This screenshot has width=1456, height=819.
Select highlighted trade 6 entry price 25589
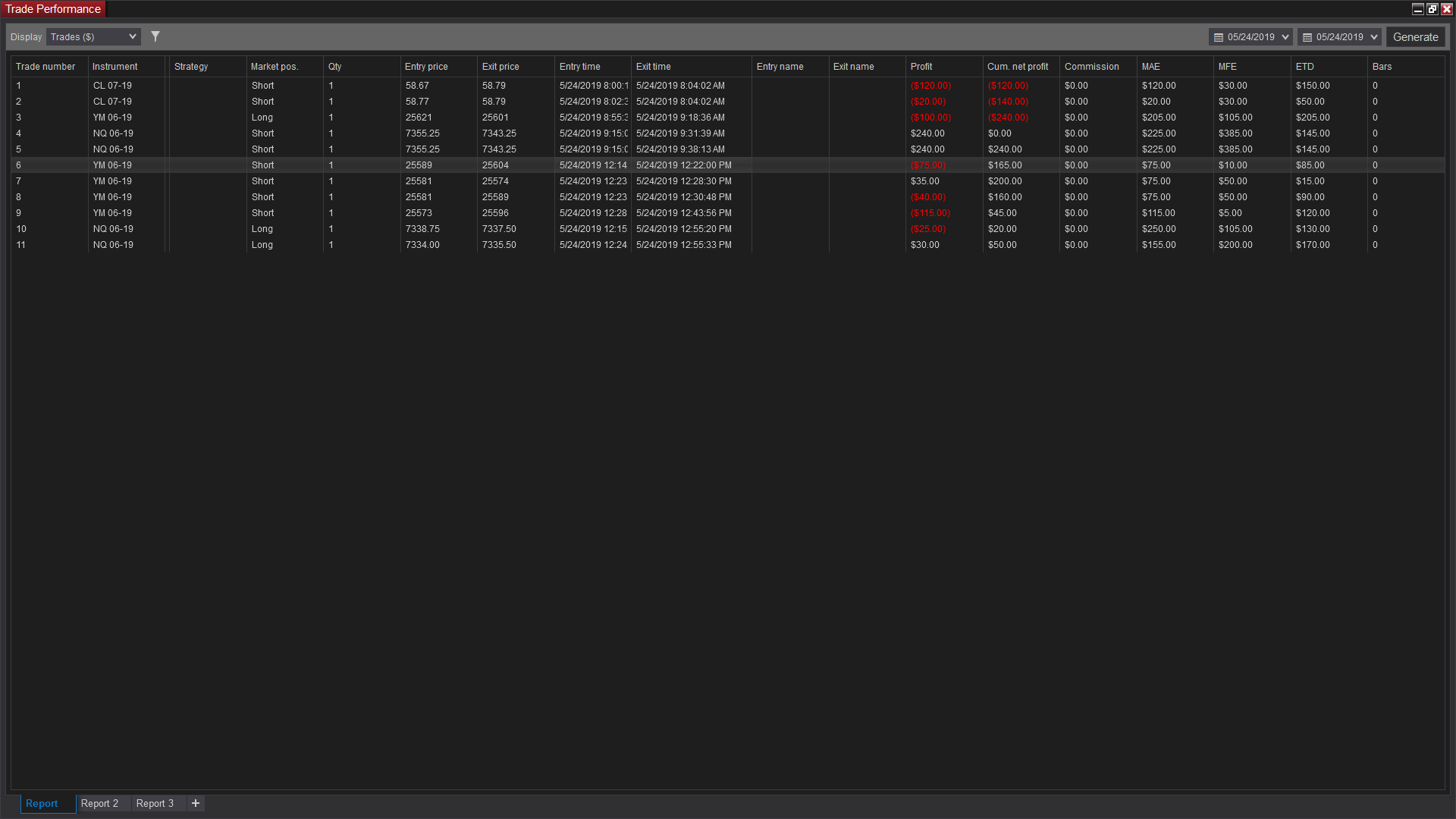pos(419,165)
